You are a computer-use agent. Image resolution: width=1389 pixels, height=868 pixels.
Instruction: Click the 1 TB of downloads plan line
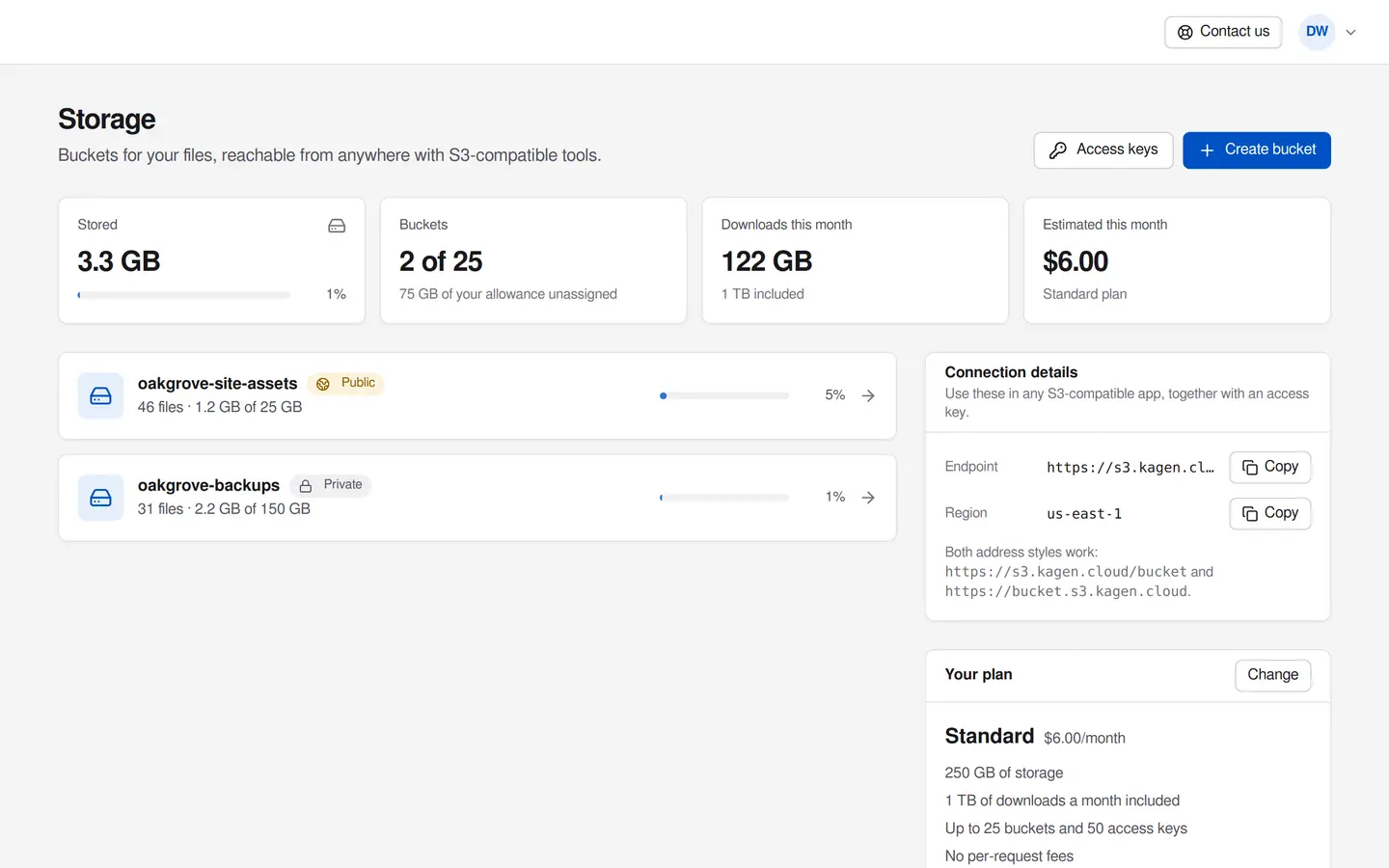click(1062, 800)
